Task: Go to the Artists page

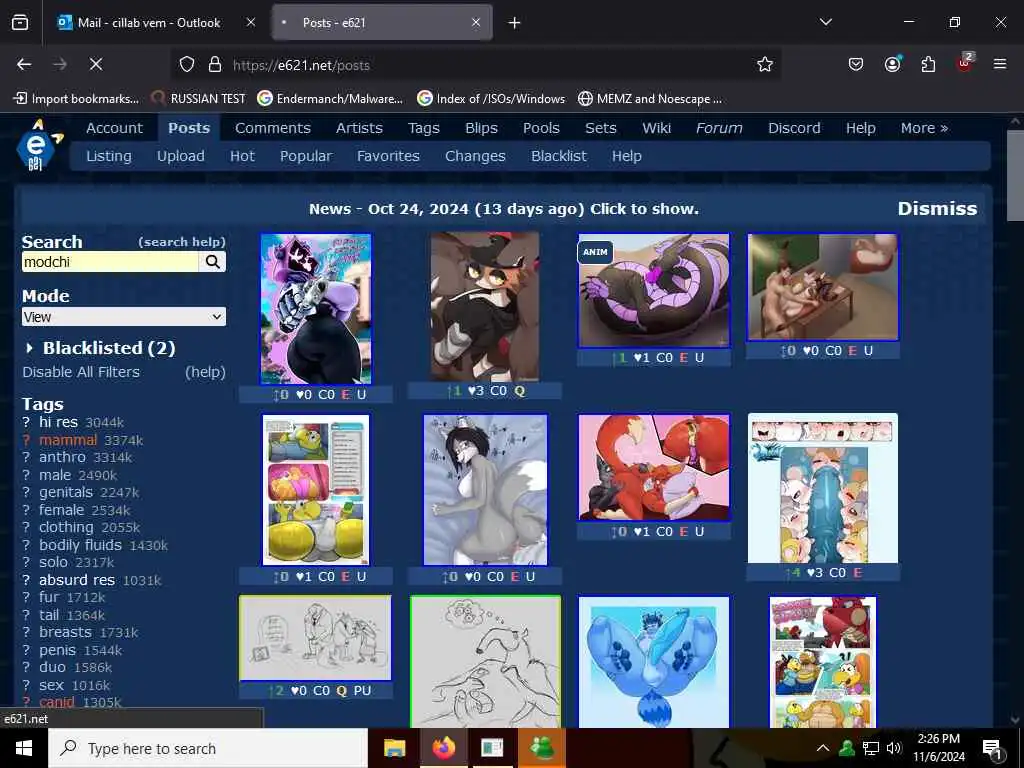Action: coord(359,128)
